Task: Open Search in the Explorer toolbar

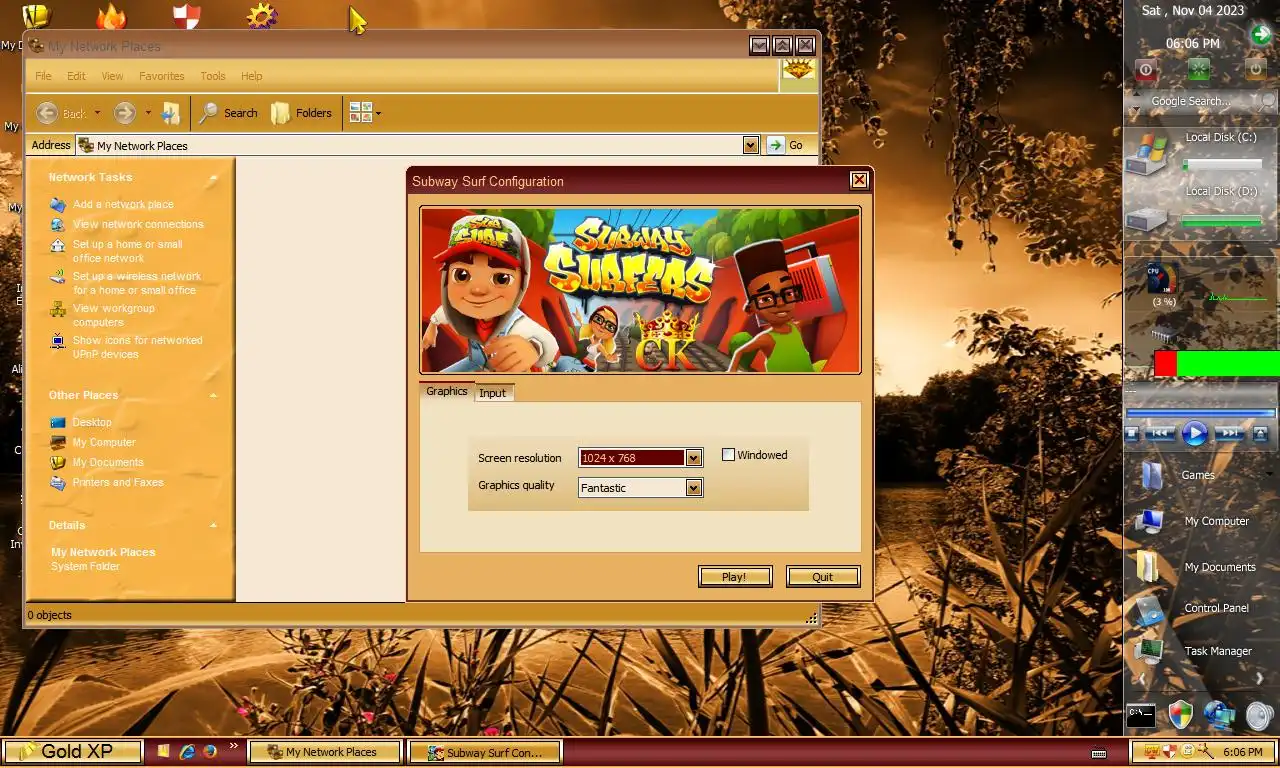Action: [229, 113]
